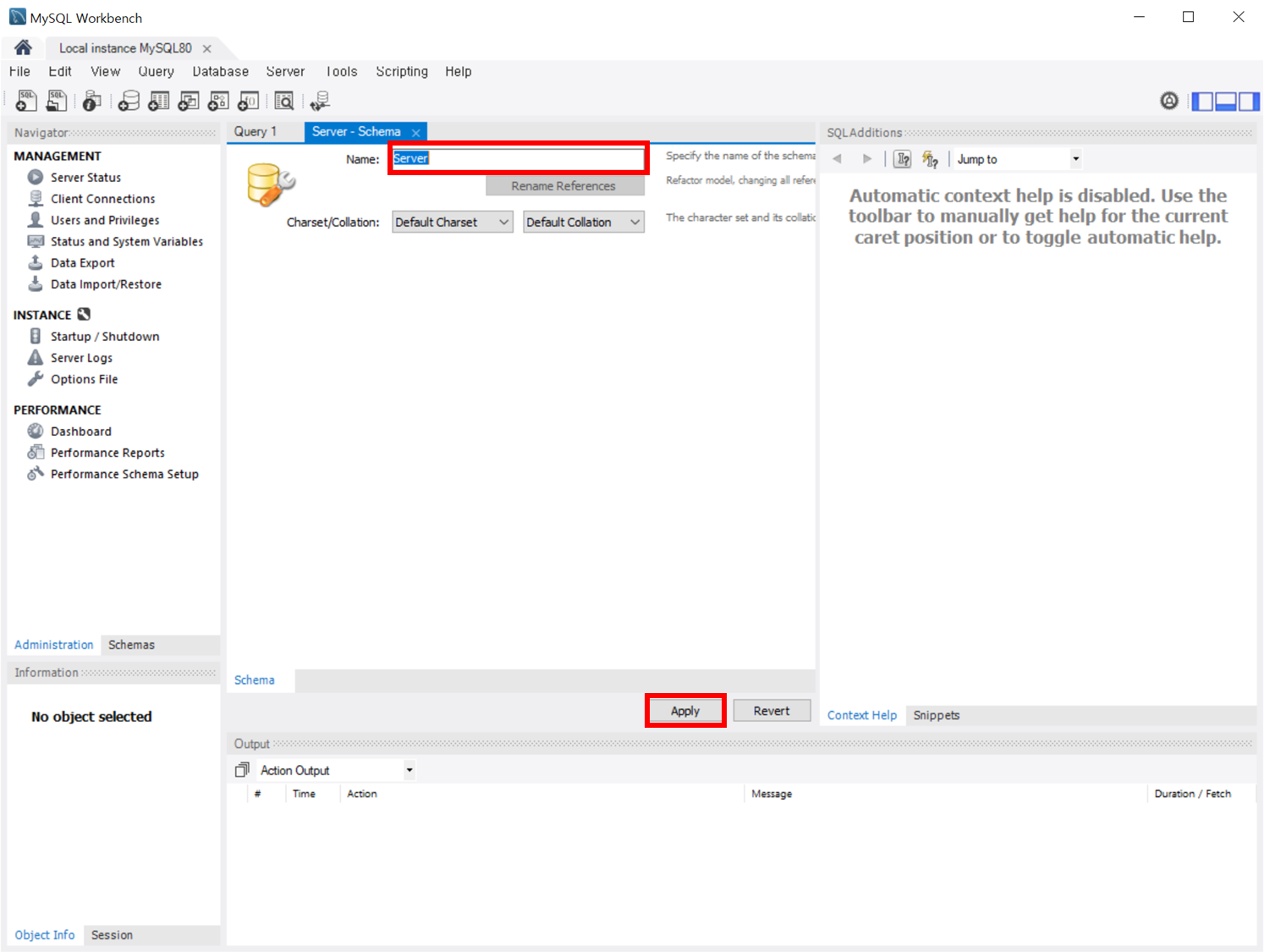Open Status and System Variables
Image resolution: width=1264 pixels, height=952 pixels.
(127, 241)
